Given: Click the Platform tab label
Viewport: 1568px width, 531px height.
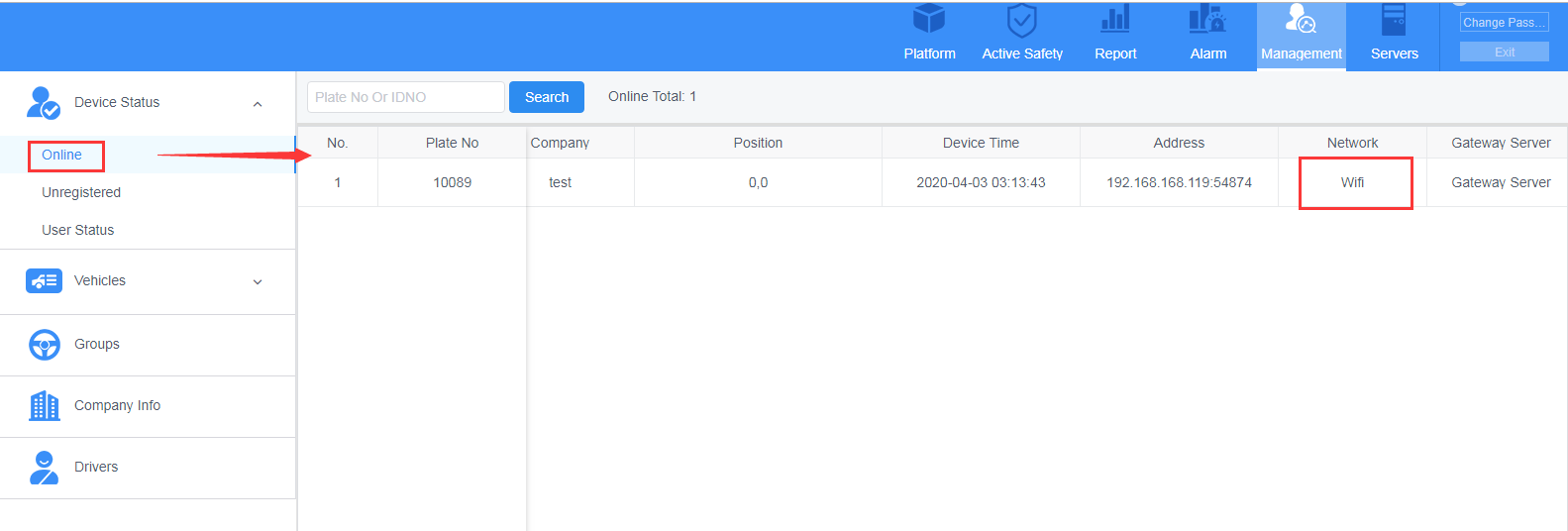Looking at the screenshot, I should click(929, 53).
